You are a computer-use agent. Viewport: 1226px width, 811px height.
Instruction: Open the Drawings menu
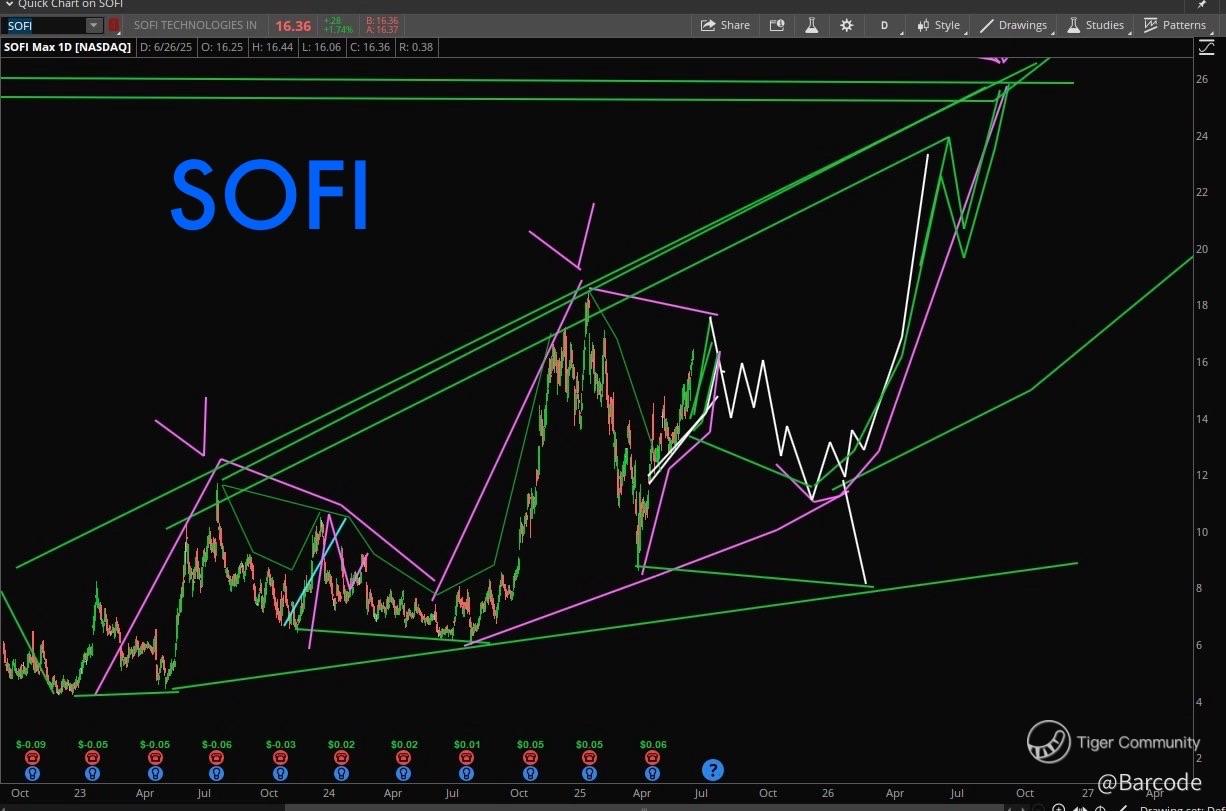point(1013,25)
